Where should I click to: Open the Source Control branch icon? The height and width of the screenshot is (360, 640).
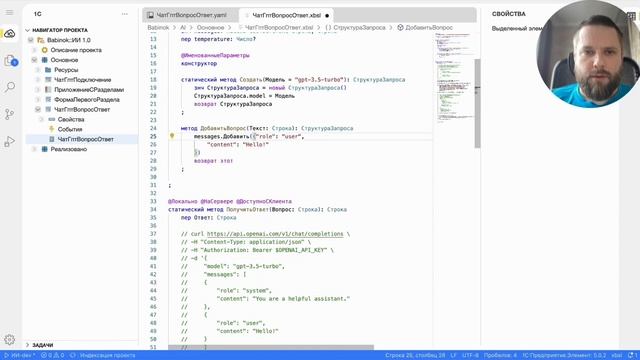coord(9,114)
